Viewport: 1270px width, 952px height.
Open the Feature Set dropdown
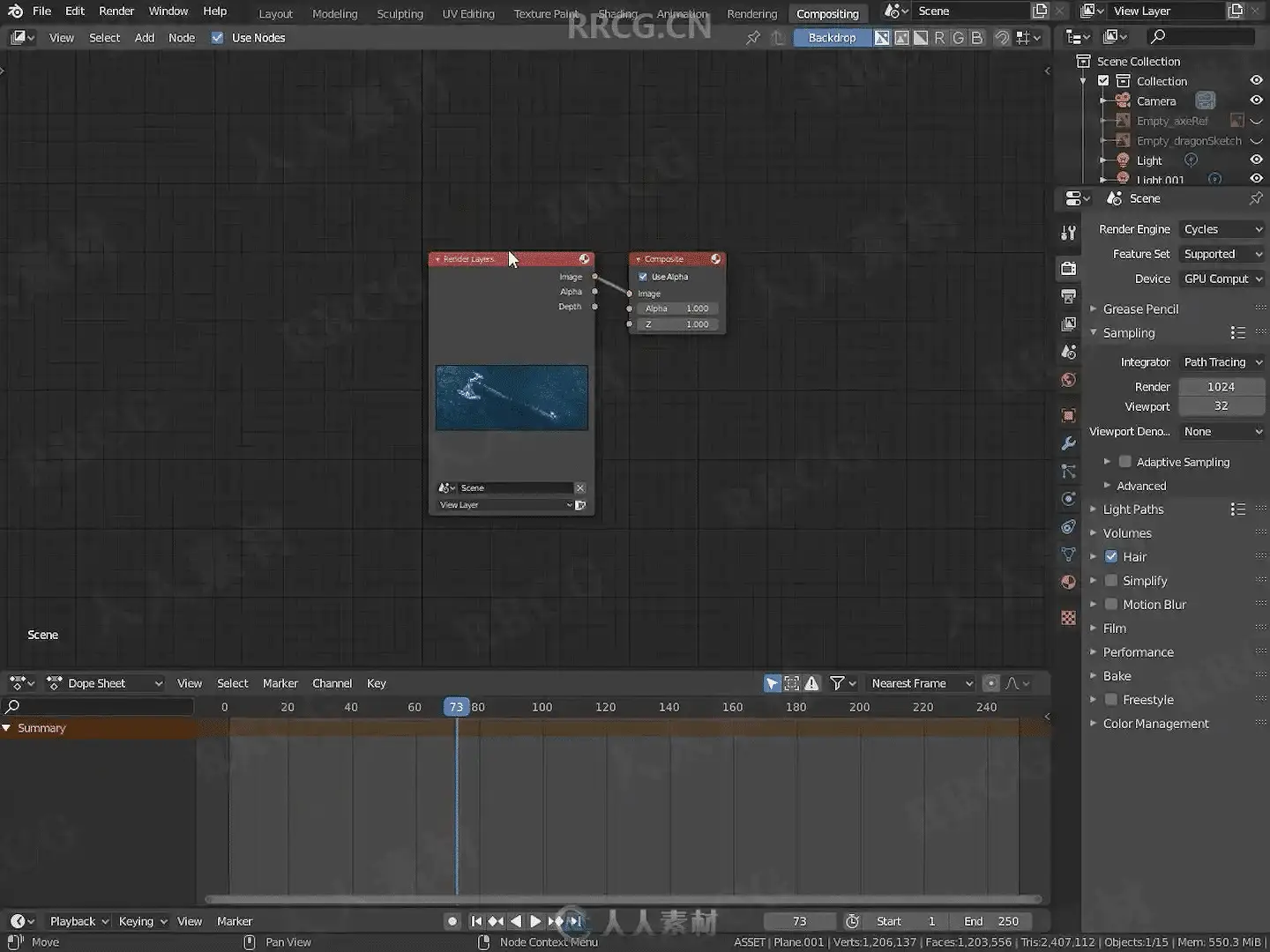click(x=1222, y=254)
